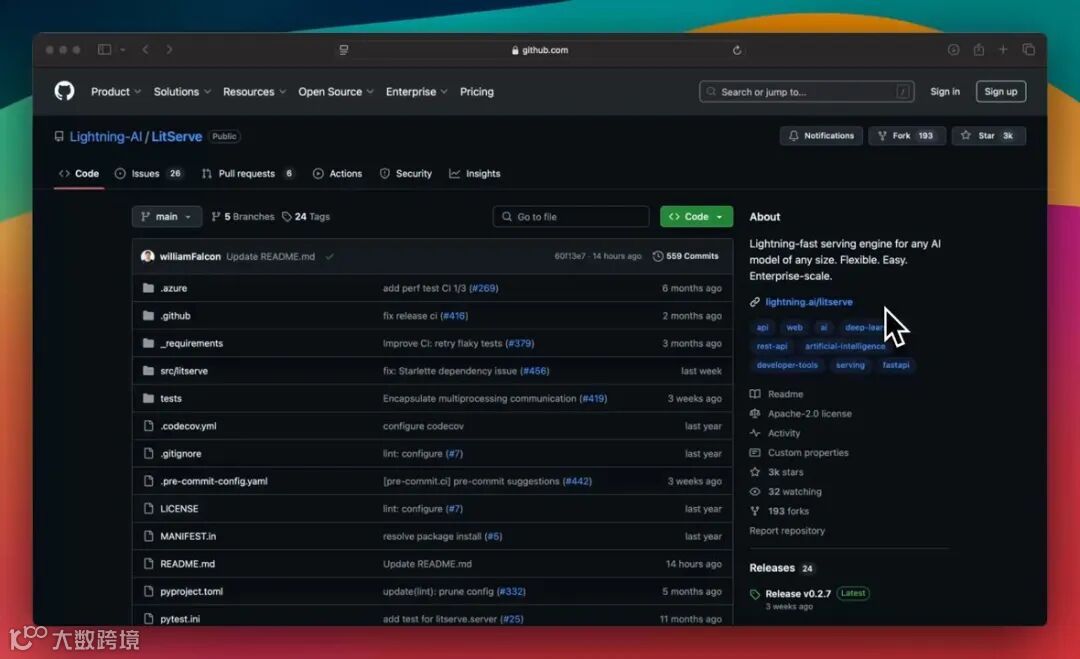The image size is (1080, 659).
Task: Expand the Open Source menu
Action: click(335, 92)
